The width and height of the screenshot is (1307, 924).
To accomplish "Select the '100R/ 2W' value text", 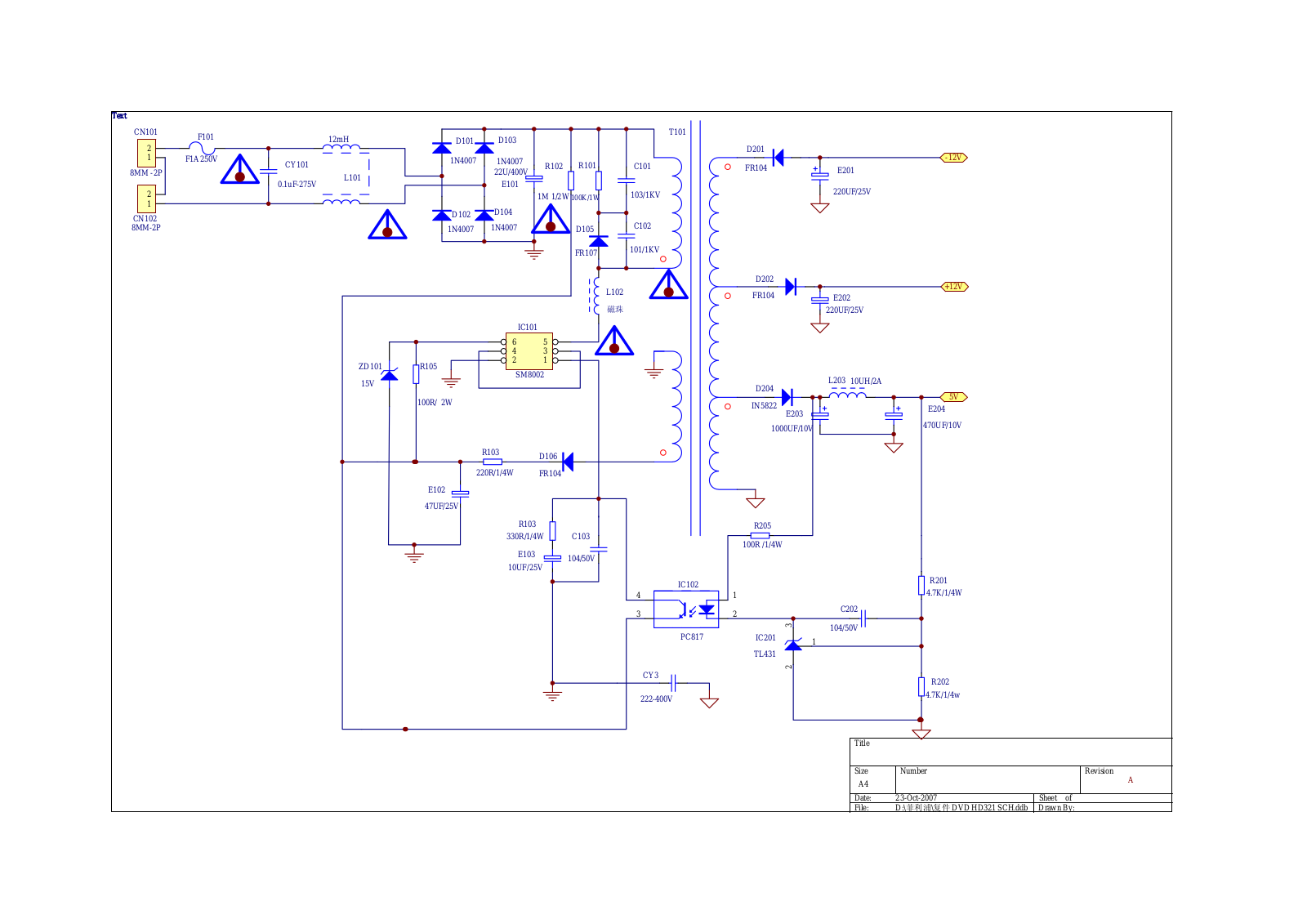I will pyautogui.click(x=435, y=403).
